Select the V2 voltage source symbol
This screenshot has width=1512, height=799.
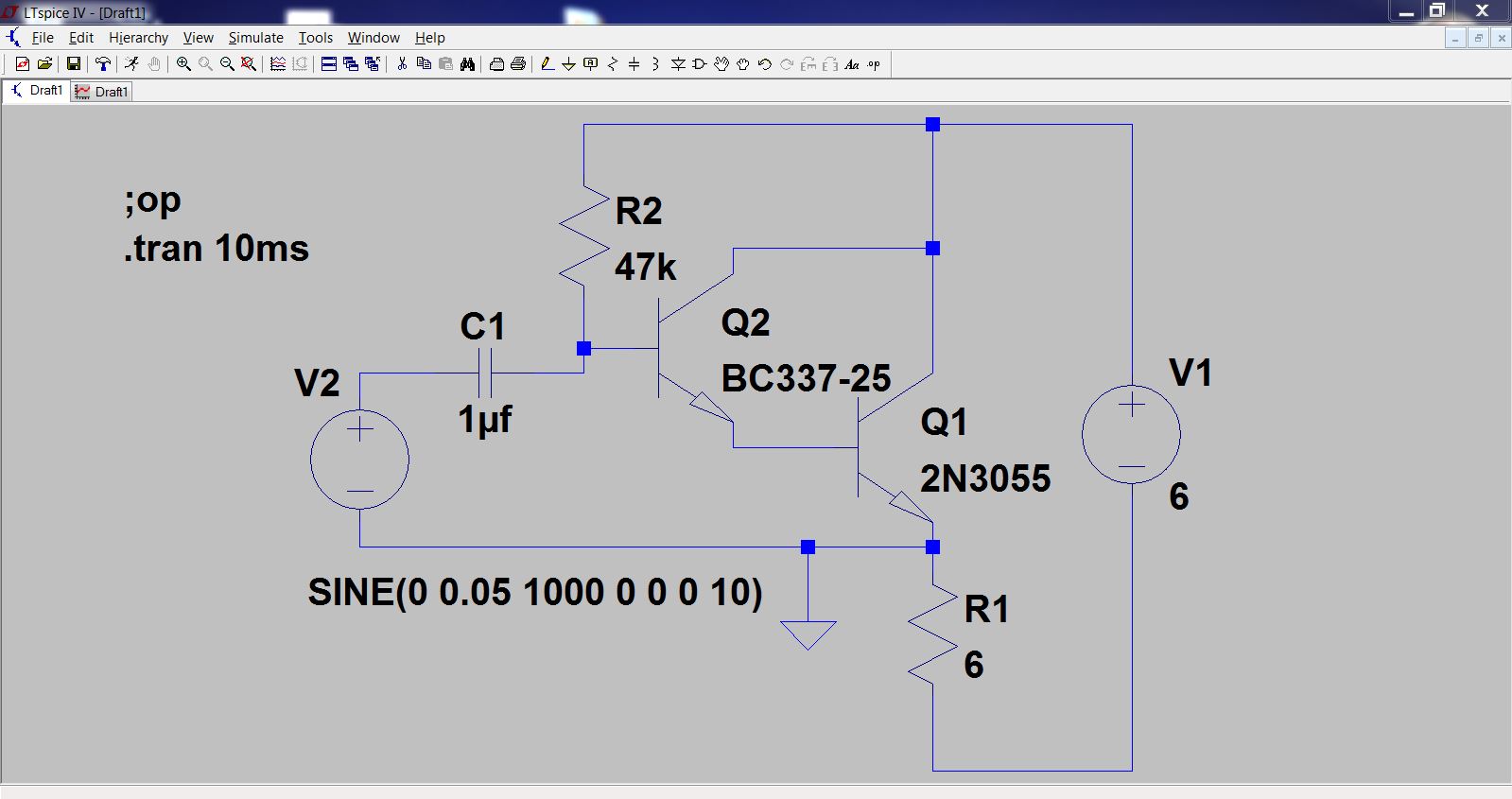click(x=359, y=460)
